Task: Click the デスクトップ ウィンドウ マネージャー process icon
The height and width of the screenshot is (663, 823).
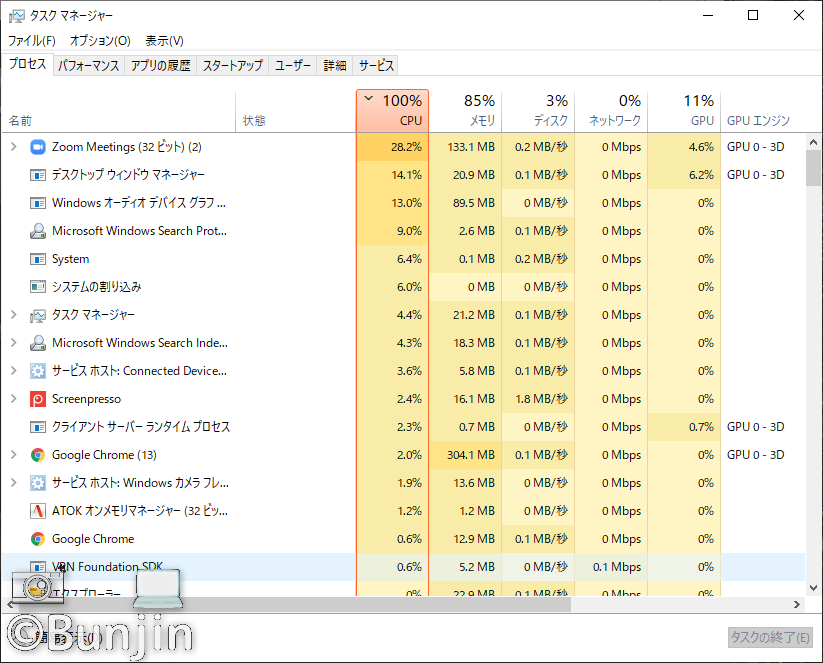Action: pyautogui.click(x=37, y=175)
